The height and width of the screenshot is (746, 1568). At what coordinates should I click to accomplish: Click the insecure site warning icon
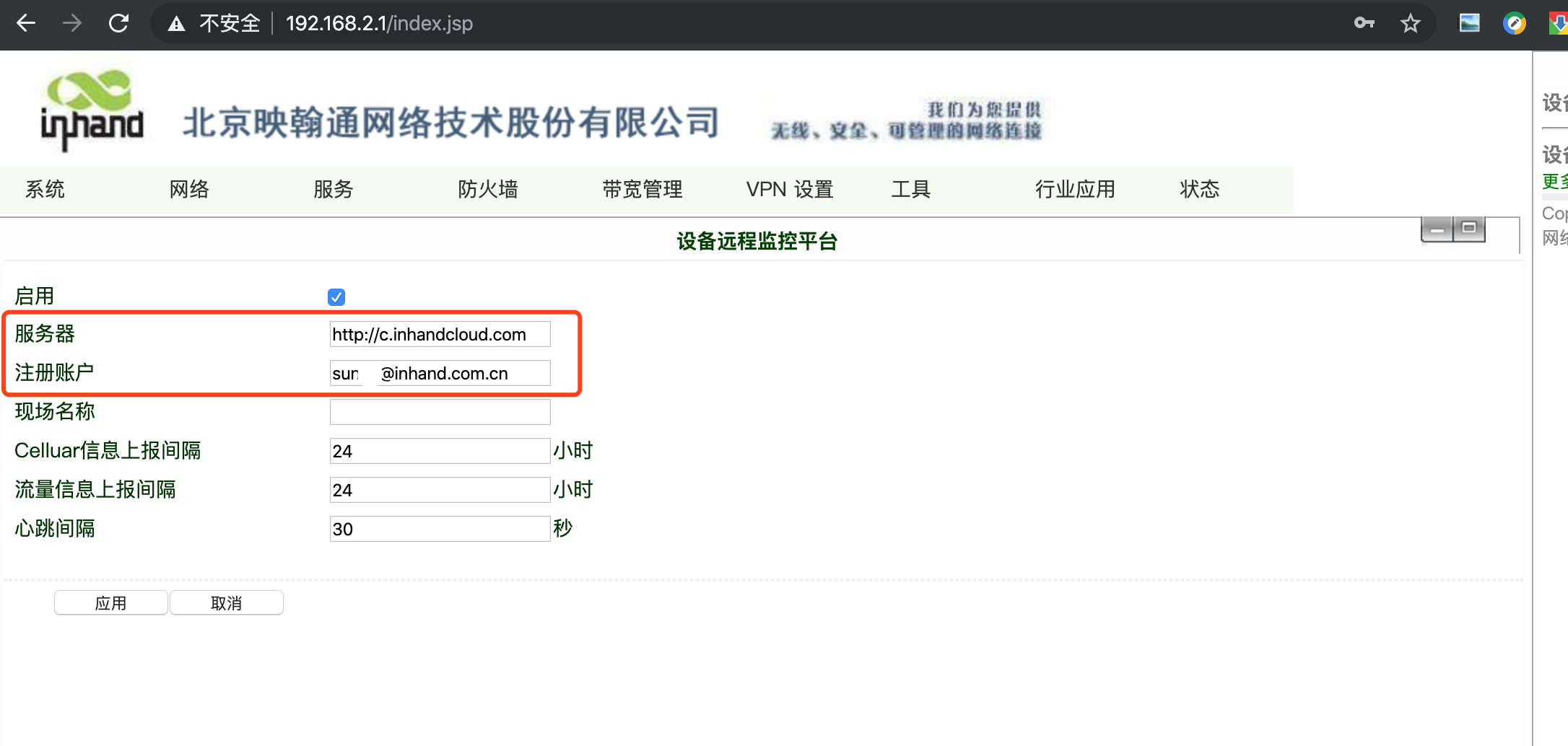click(x=177, y=24)
